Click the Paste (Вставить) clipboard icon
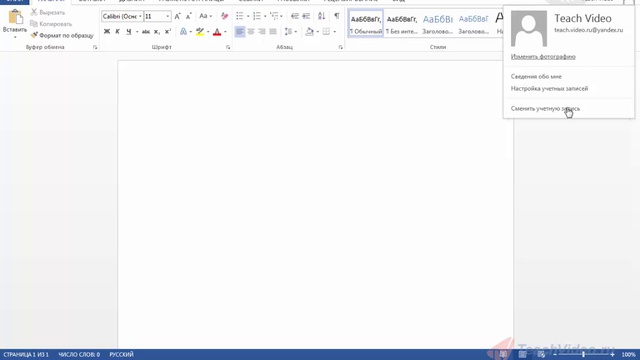 (15, 18)
